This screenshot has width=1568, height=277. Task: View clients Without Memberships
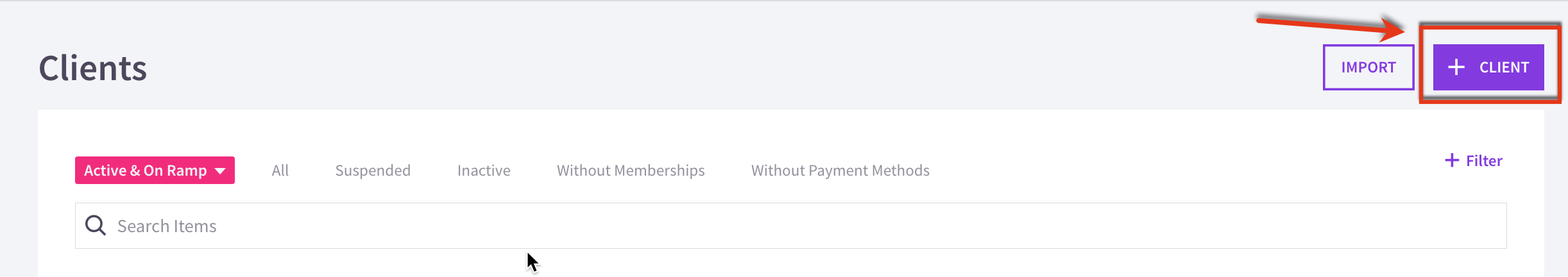pos(631,171)
